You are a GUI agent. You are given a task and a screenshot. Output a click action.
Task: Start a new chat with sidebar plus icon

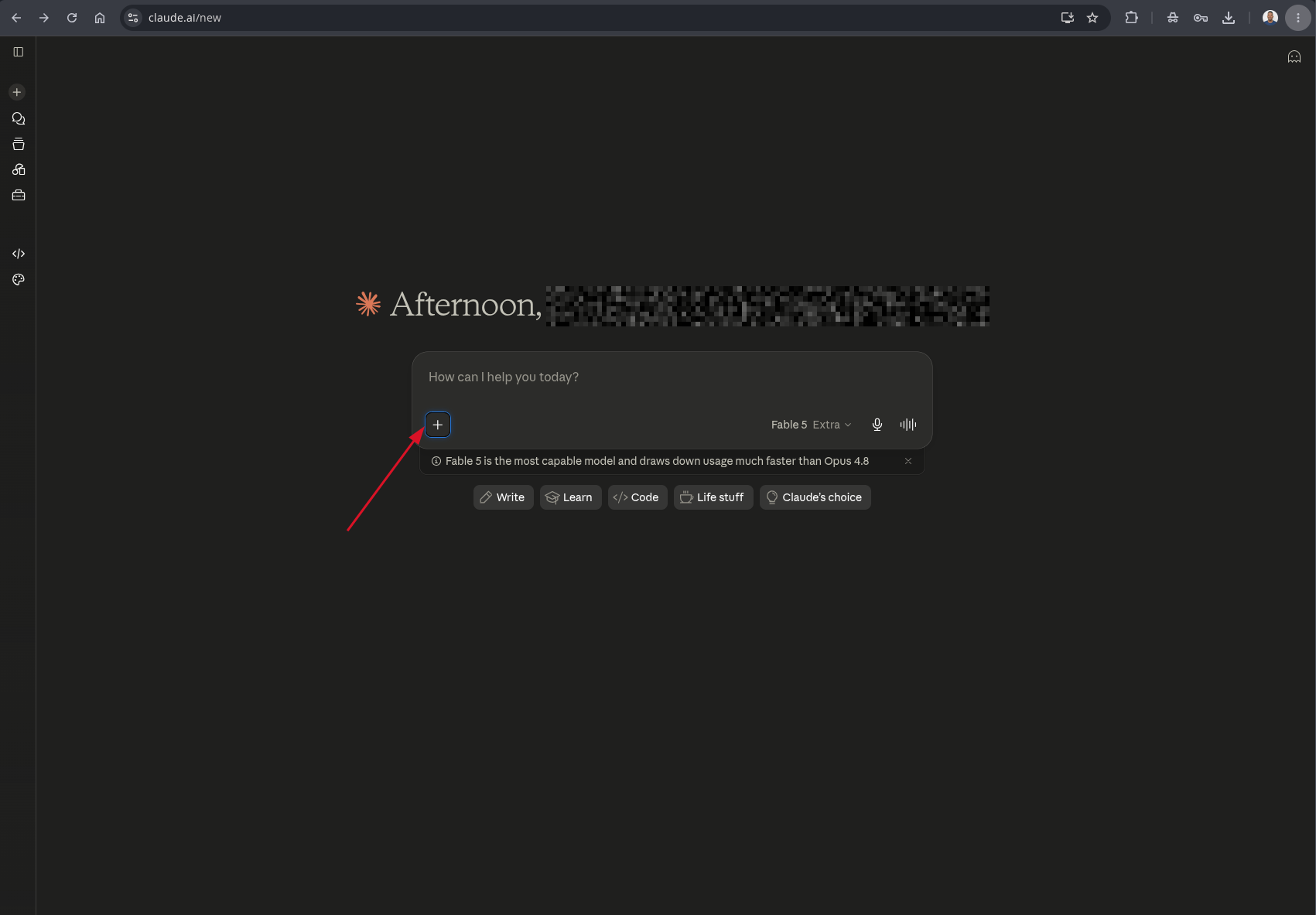pyautogui.click(x=17, y=92)
